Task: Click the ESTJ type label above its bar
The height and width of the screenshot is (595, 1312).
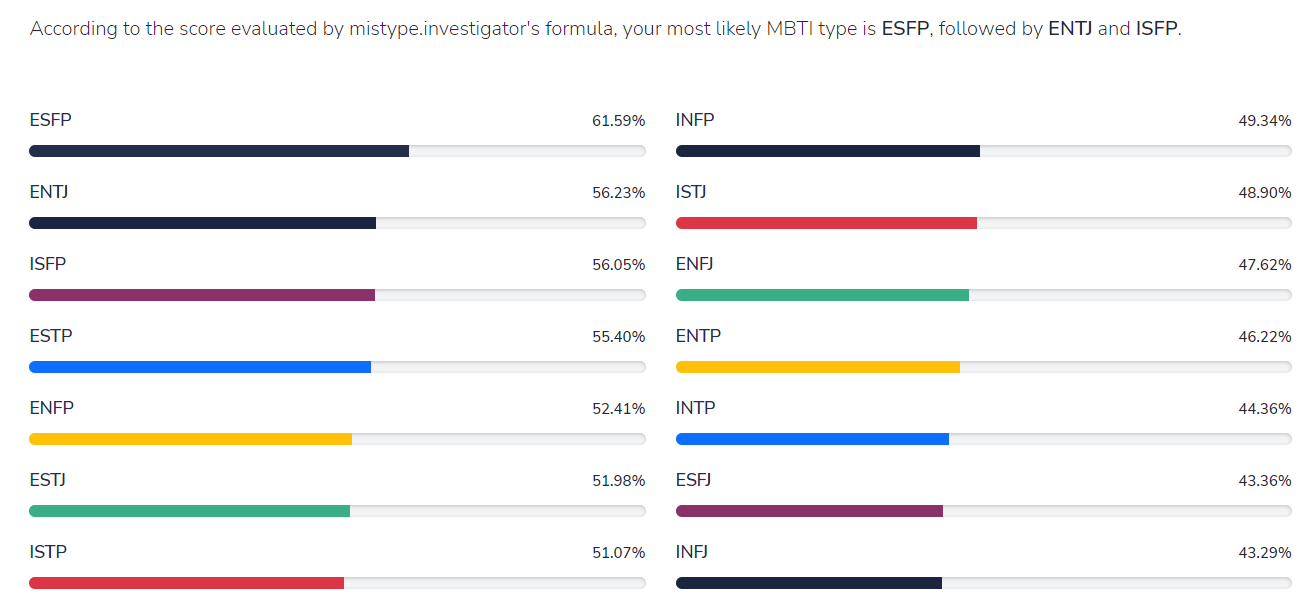Action: [48, 480]
